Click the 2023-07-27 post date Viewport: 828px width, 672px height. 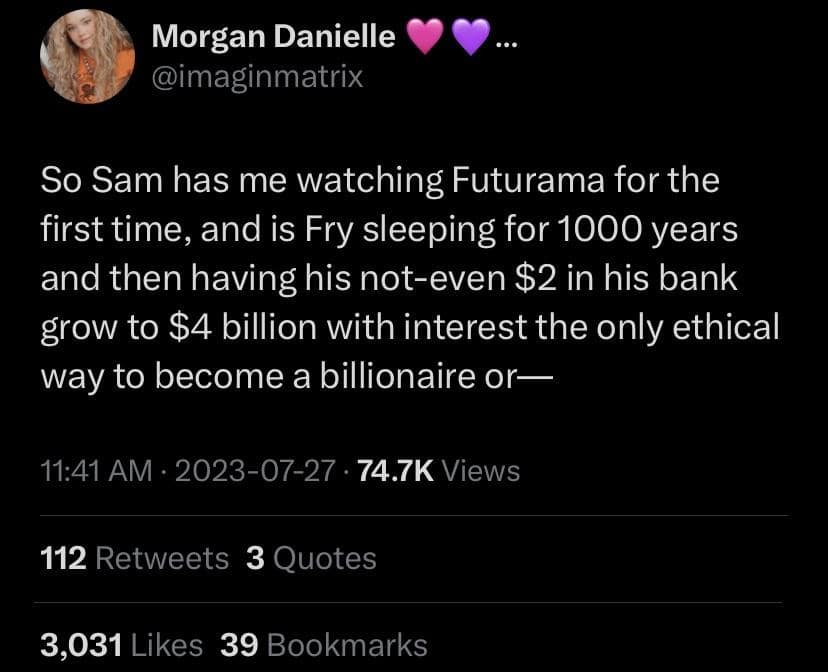coord(254,470)
